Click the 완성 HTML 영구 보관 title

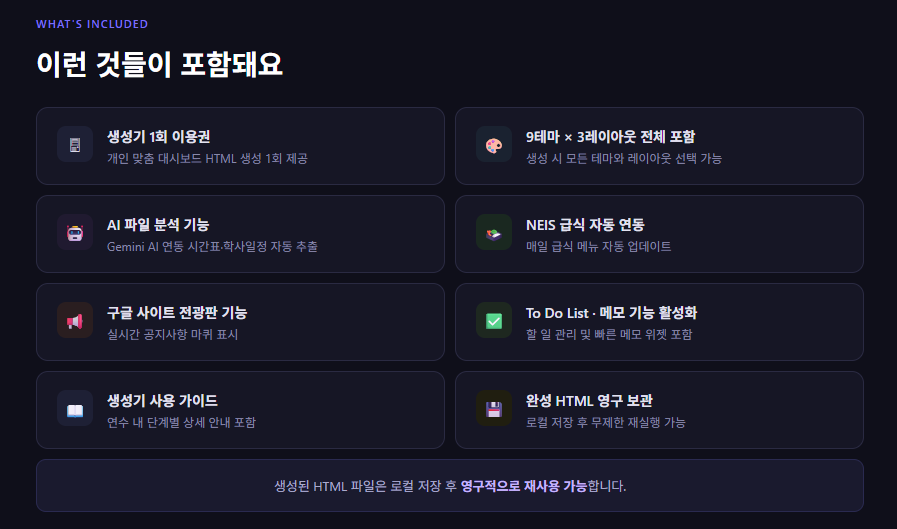(x=590, y=400)
